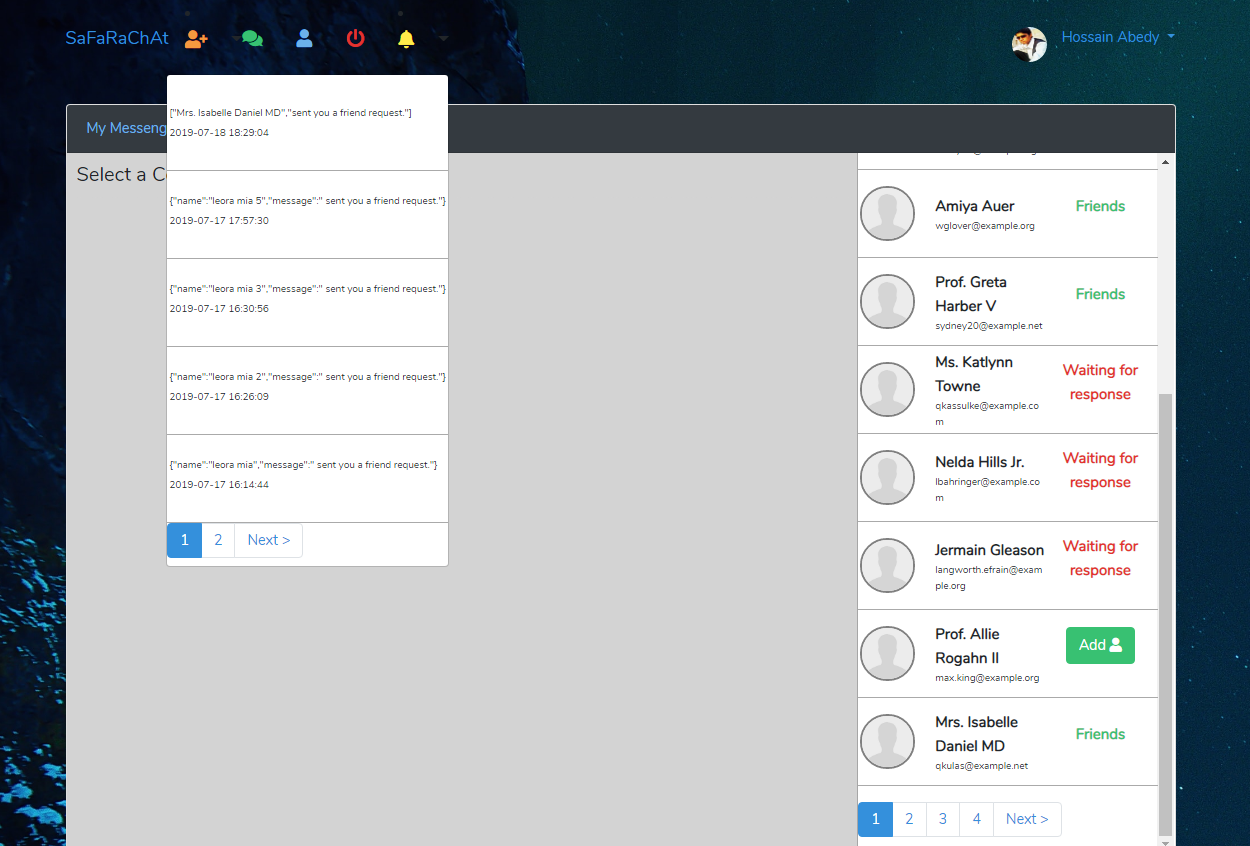The width and height of the screenshot is (1250, 846).
Task: Click Waiting for response beside Ms. Katlynn Towne
Action: [x=1100, y=382]
